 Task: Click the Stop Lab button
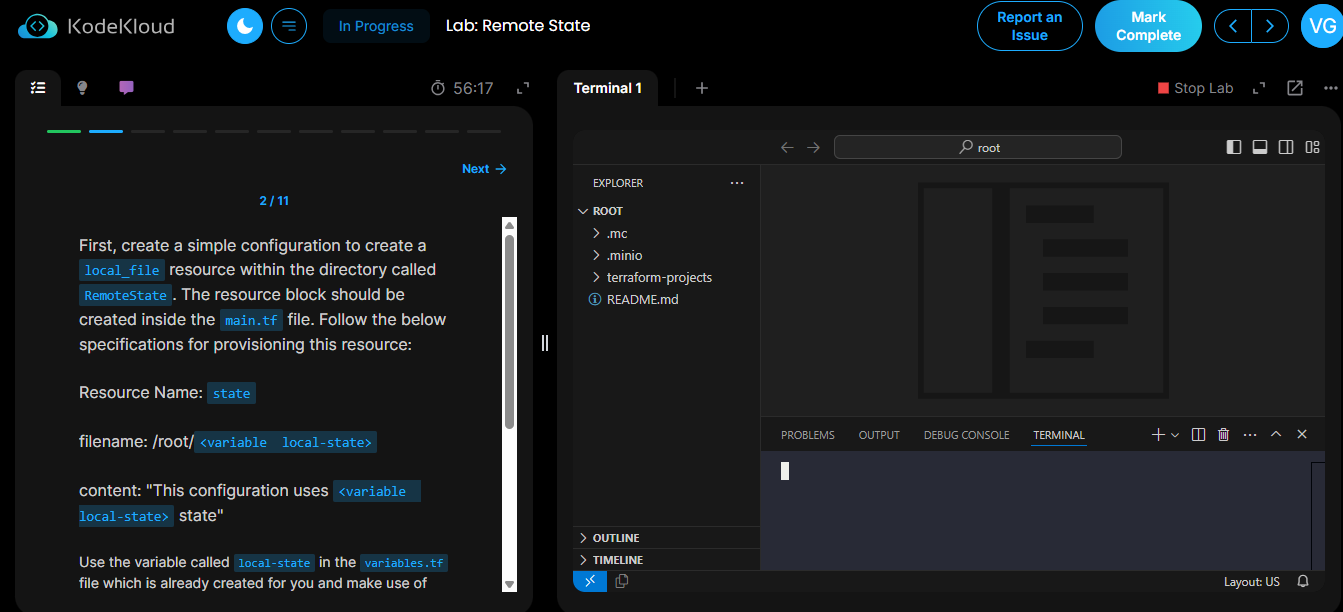tap(1195, 88)
